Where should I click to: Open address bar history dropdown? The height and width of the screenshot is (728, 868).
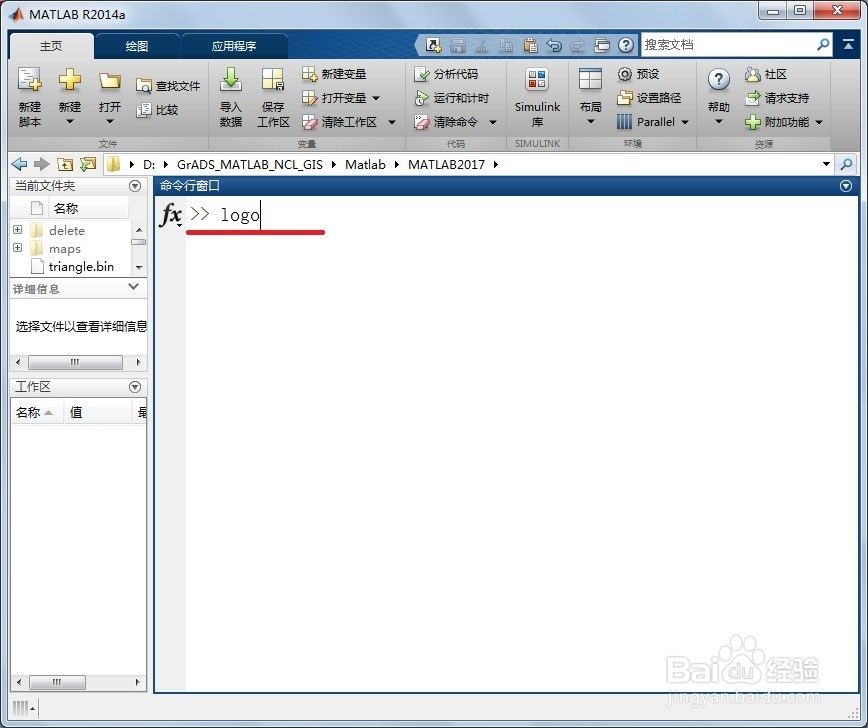[826, 164]
